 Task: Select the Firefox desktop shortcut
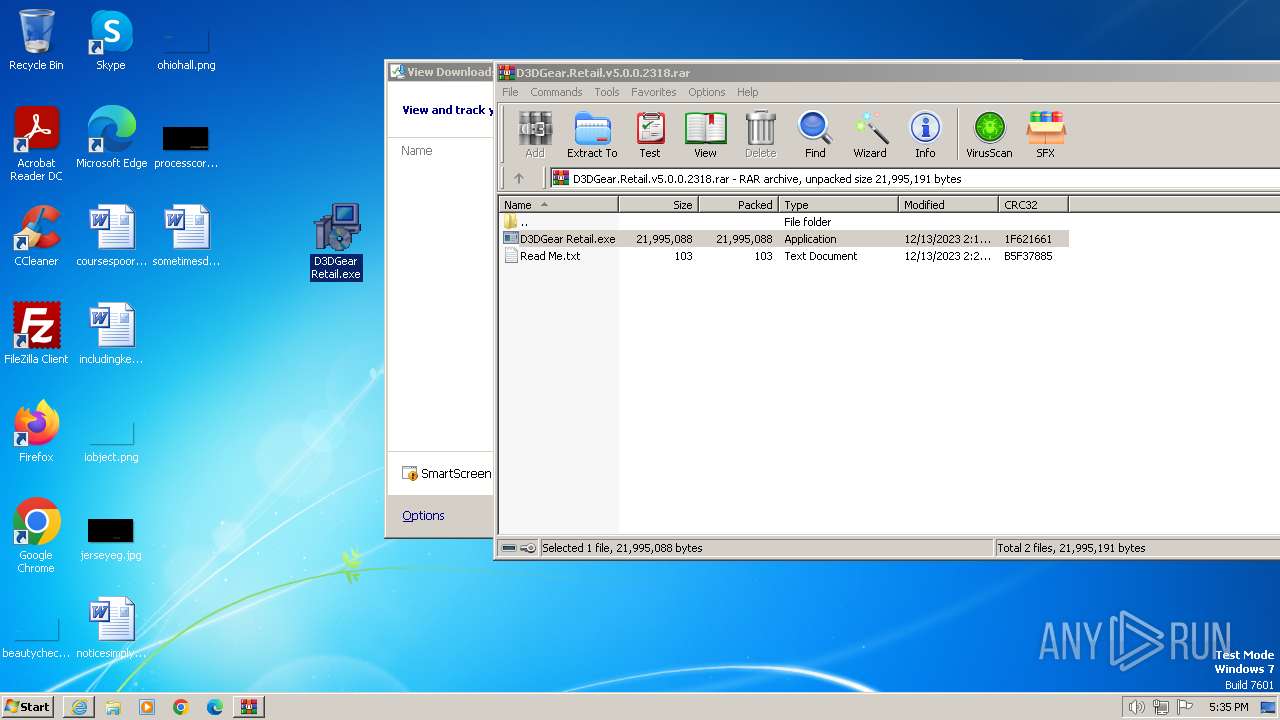(36, 432)
